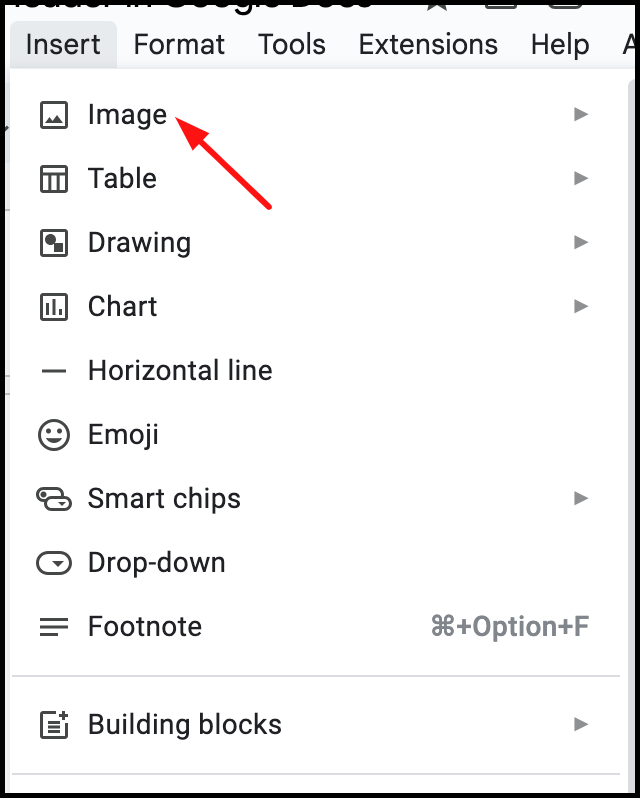Viewport: 640px width, 798px height.
Task: Click the Footnote lines icon
Action: click(x=53, y=626)
